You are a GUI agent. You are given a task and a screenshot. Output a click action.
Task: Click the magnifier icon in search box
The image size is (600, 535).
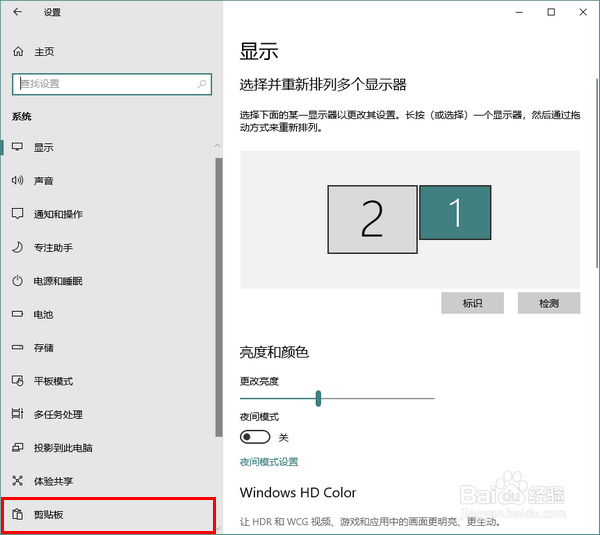pyautogui.click(x=202, y=84)
